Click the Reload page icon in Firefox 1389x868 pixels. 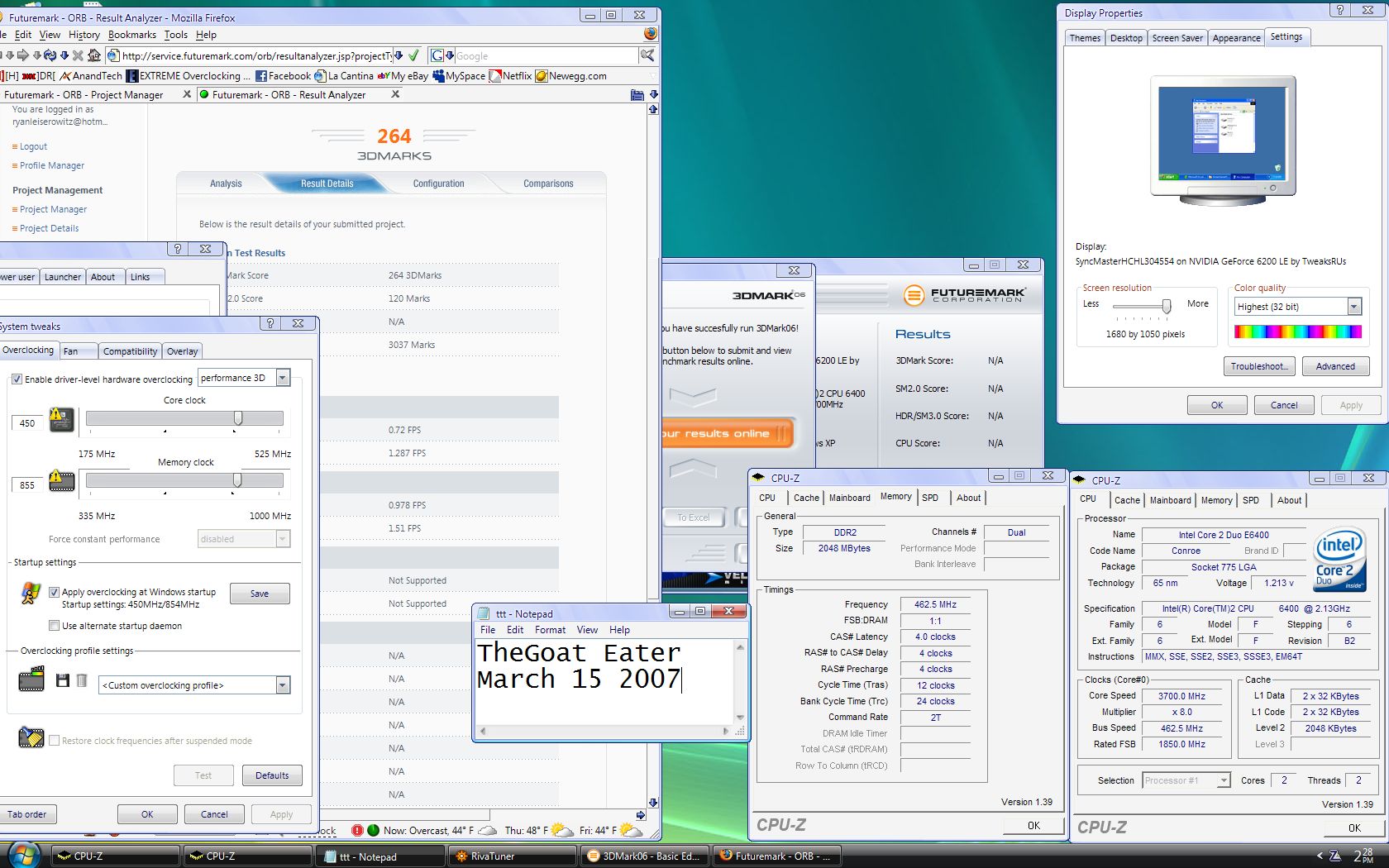[50, 55]
